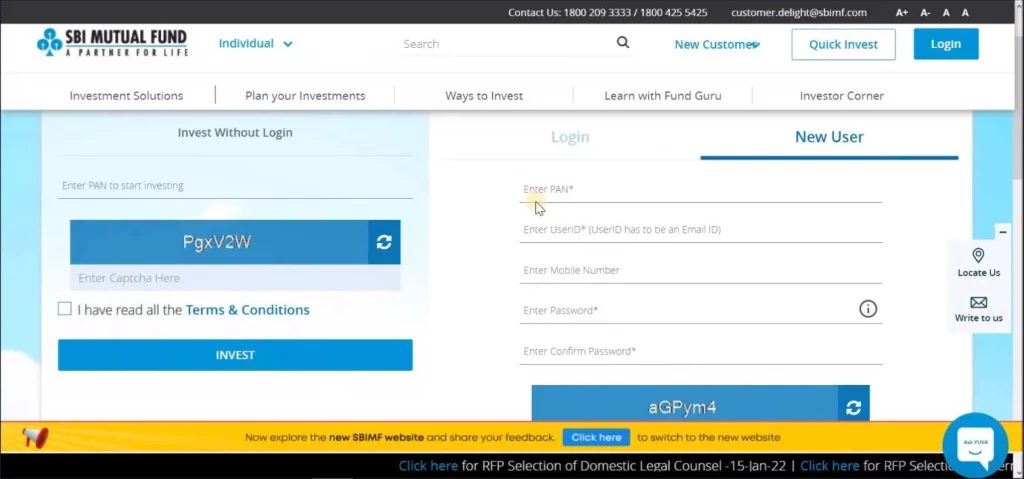Open the New Customer dropdown
The height and width of the screenshot is (479, 1024).
(x=717, y=44)
